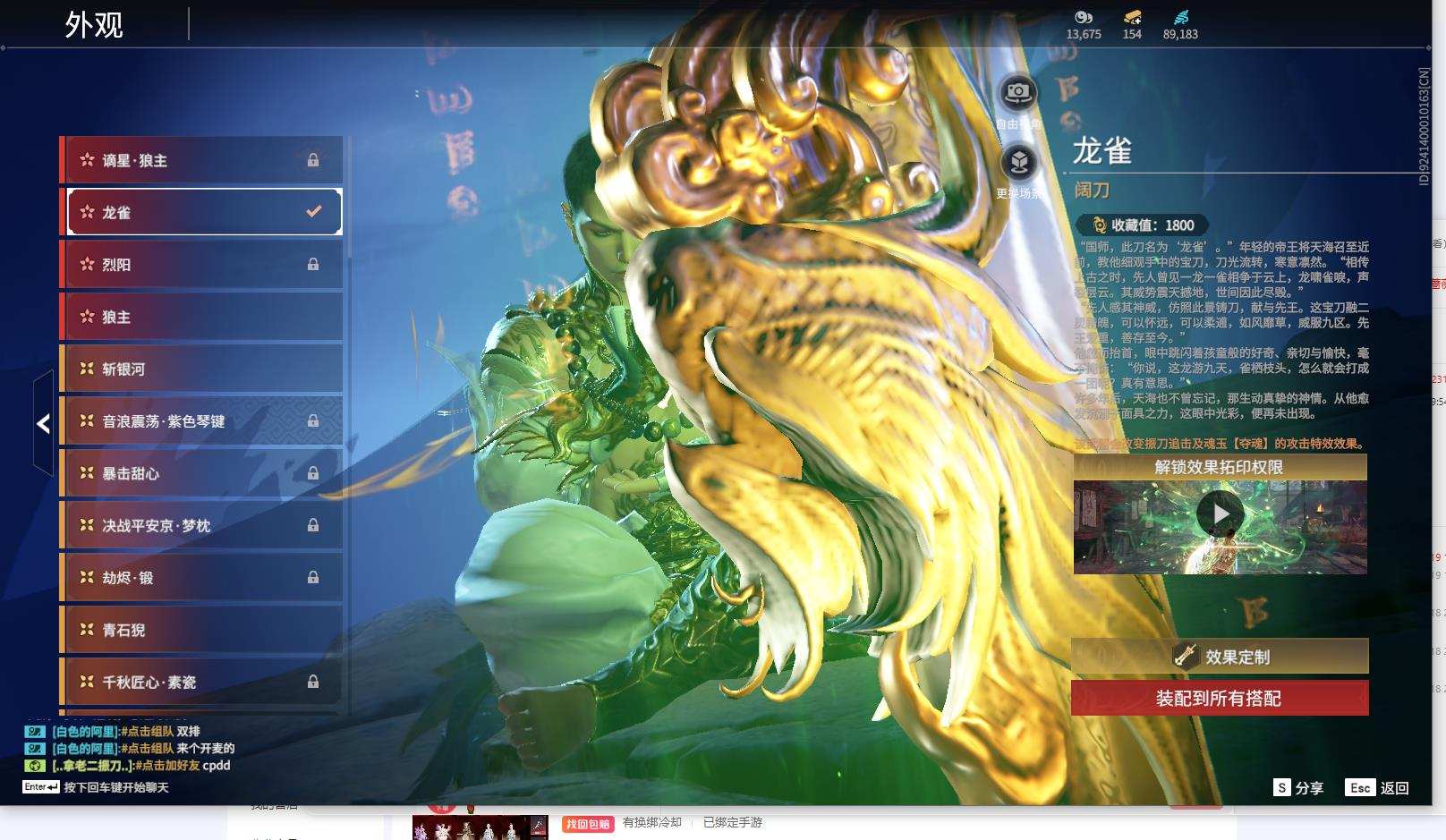
Task: Choose the 狼主 skin entry
Action: 202,317
